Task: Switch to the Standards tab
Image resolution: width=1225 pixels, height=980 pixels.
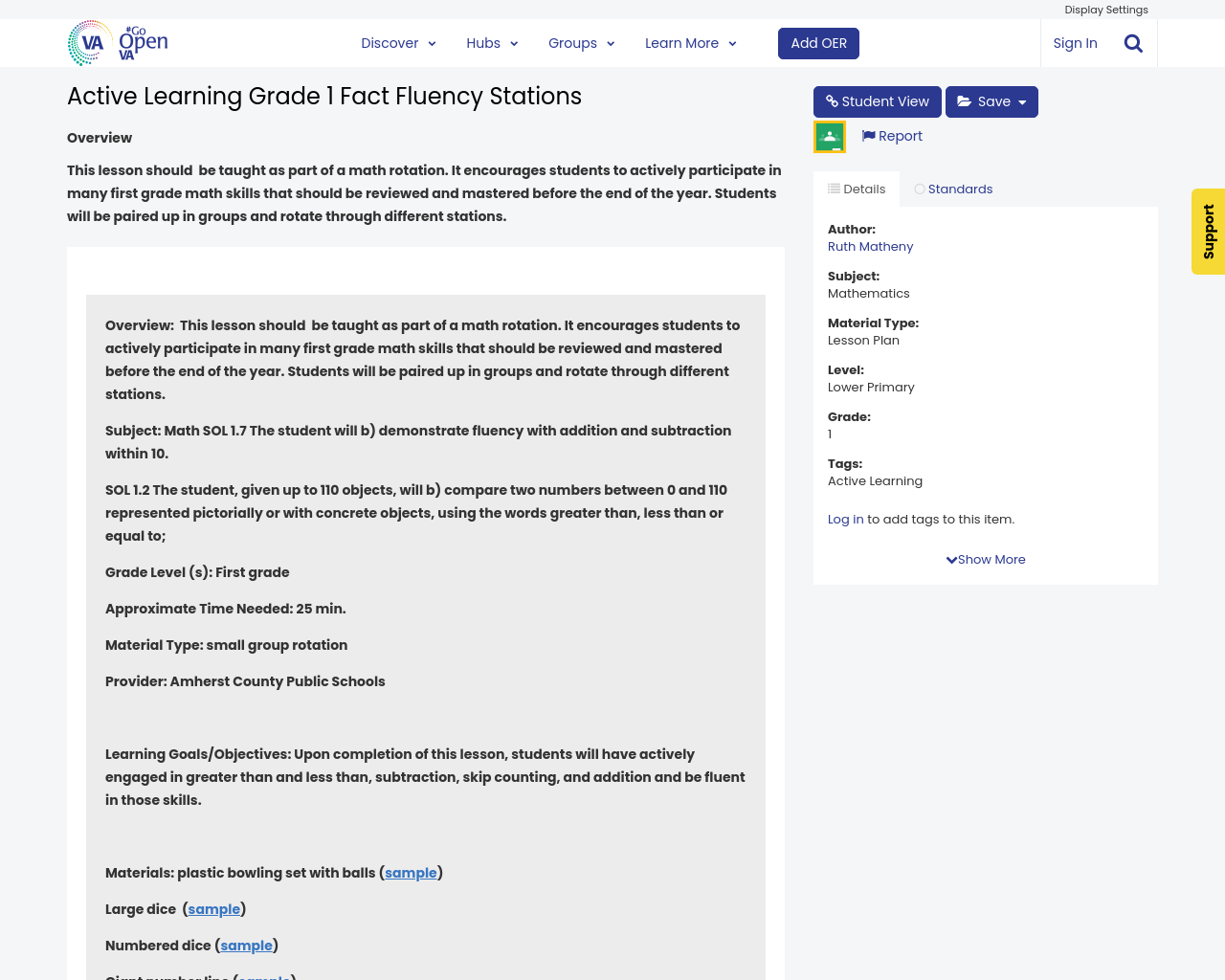Action: click(x=953, y=188)
